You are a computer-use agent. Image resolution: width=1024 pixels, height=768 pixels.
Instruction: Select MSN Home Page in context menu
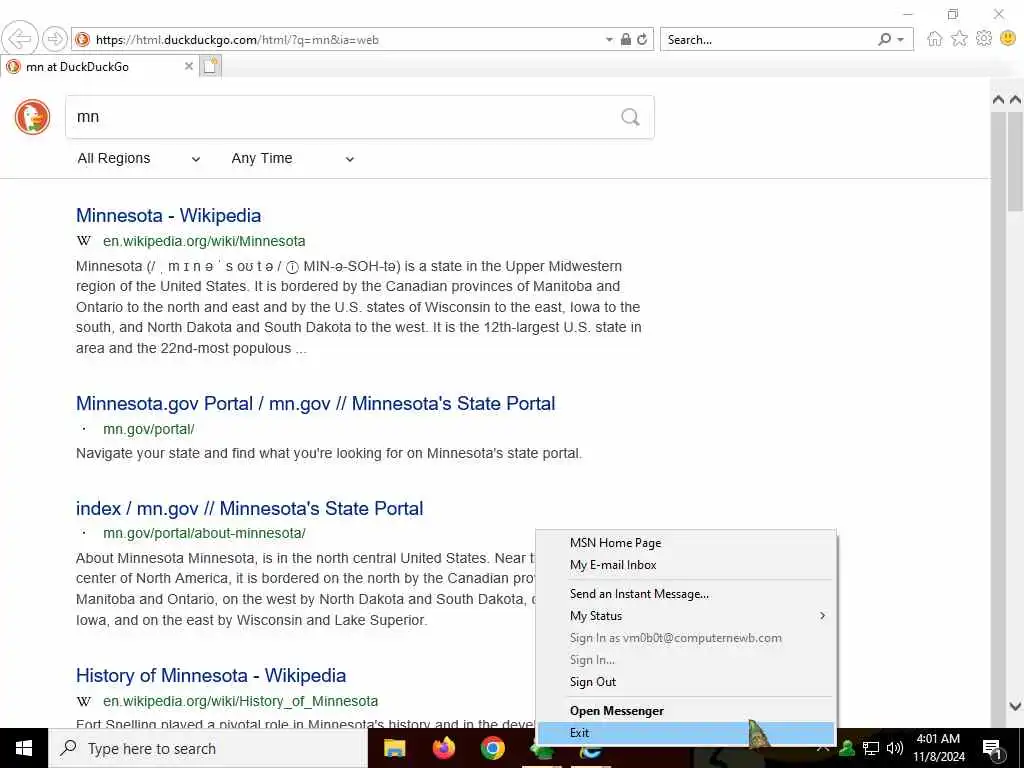[x=685, y=543]
